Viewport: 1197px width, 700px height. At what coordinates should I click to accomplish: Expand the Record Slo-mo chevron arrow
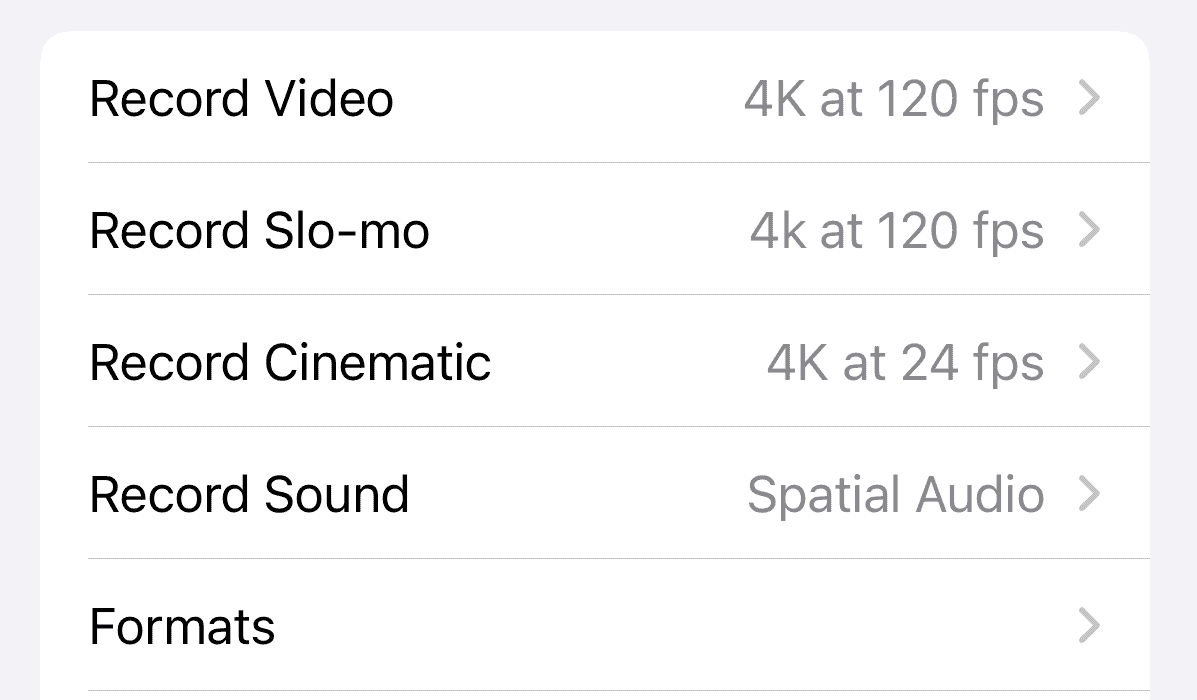tap(1090, 231)
